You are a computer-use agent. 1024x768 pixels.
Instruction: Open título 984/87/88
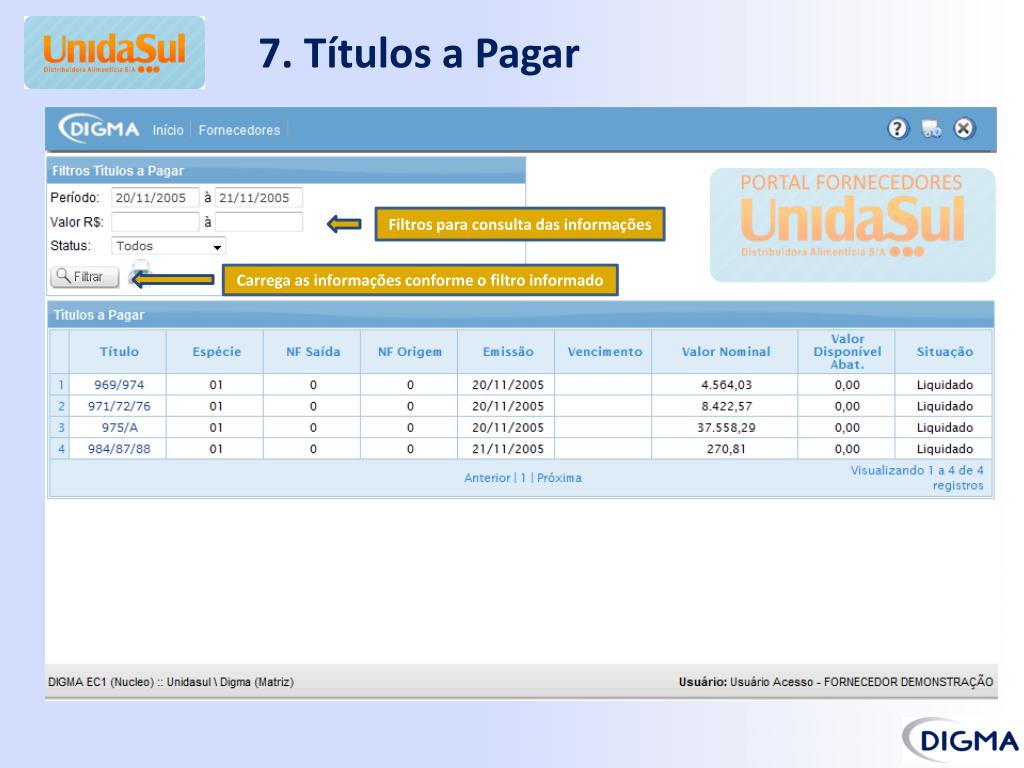[119, 449]
